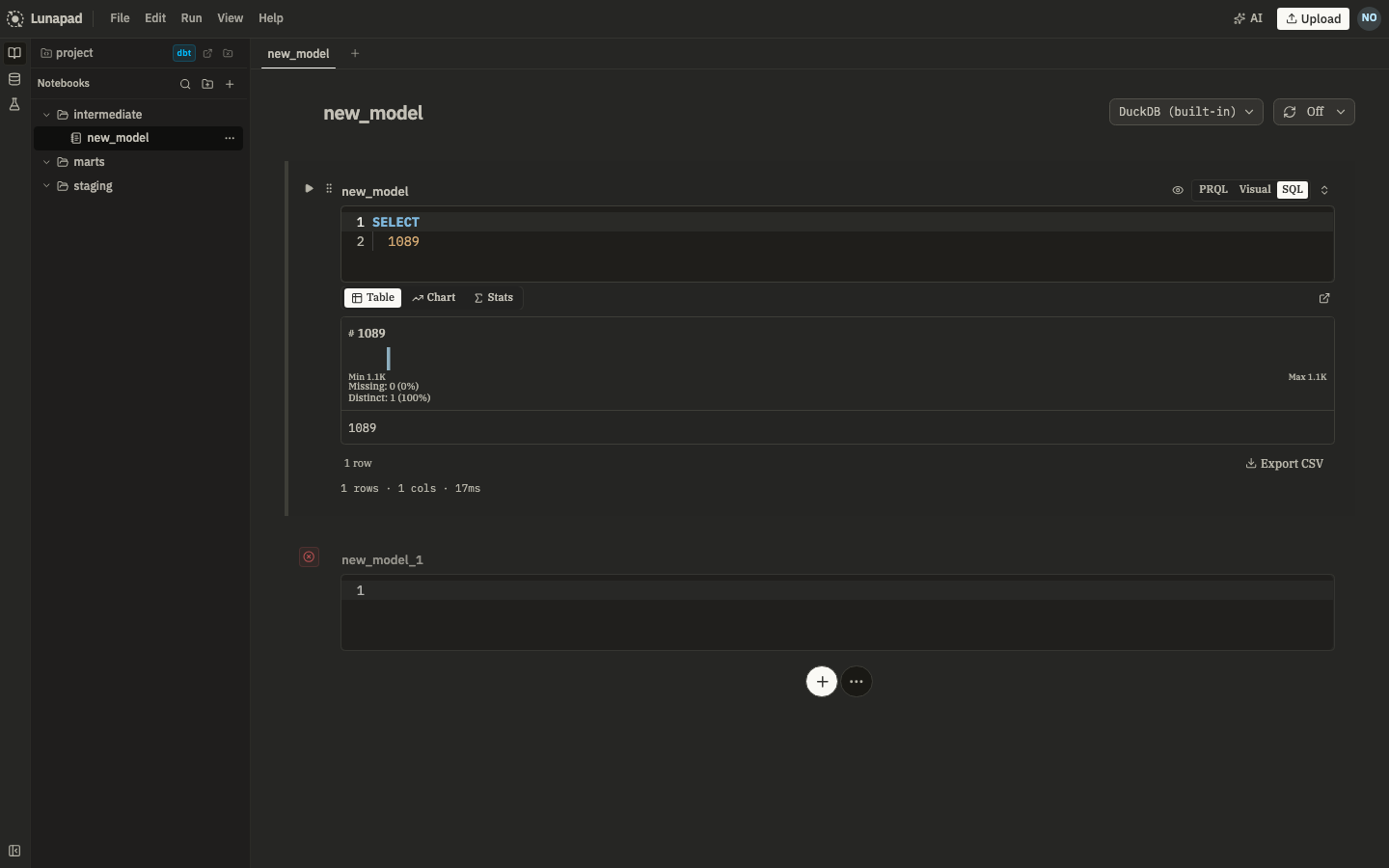The width and height of the screenshot is (1389, 868).
Task: Click the Lunapad logo icon
Action: [15, 18]
